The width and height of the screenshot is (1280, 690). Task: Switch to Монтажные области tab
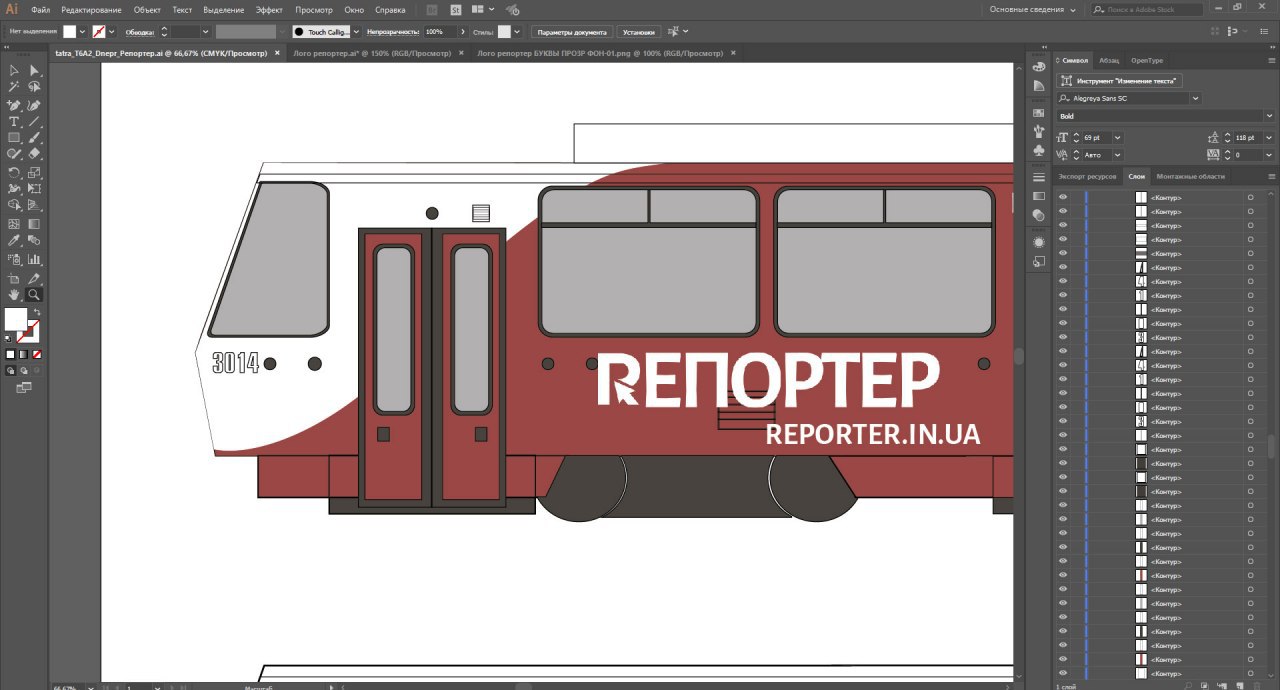coord(1190,176)
